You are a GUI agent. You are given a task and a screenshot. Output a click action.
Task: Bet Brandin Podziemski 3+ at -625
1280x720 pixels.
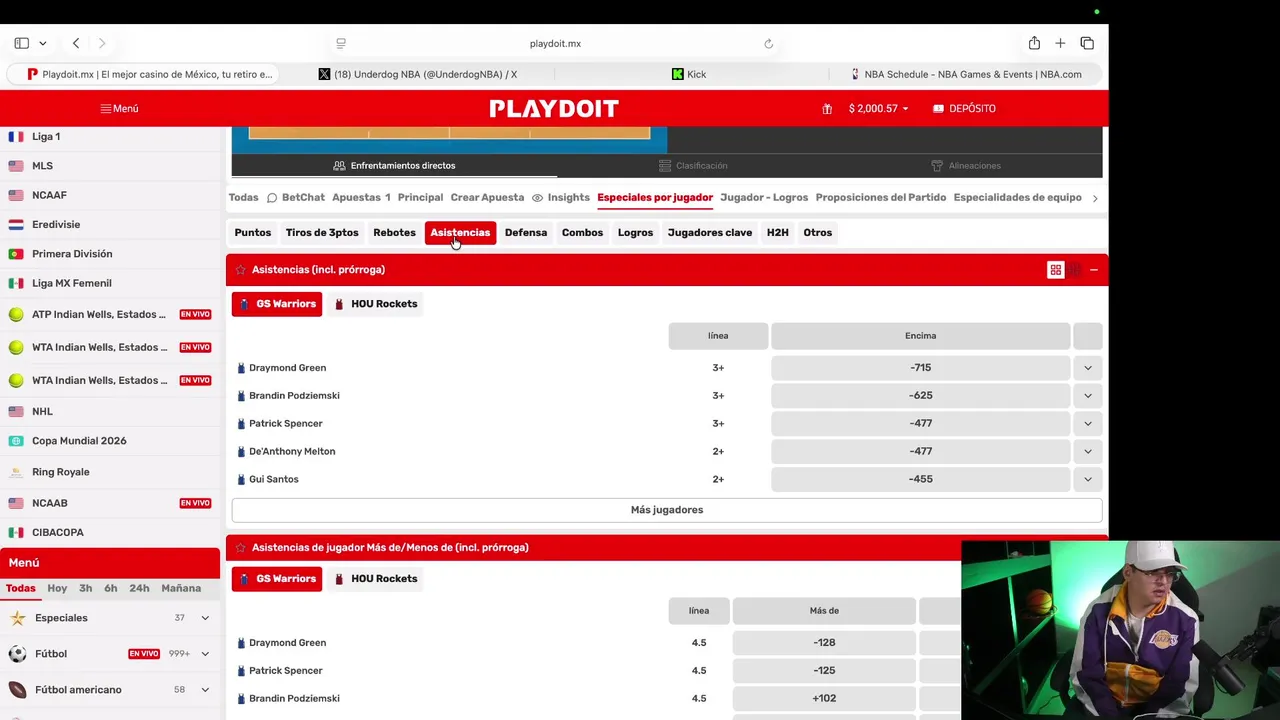[x=921, y=396]
